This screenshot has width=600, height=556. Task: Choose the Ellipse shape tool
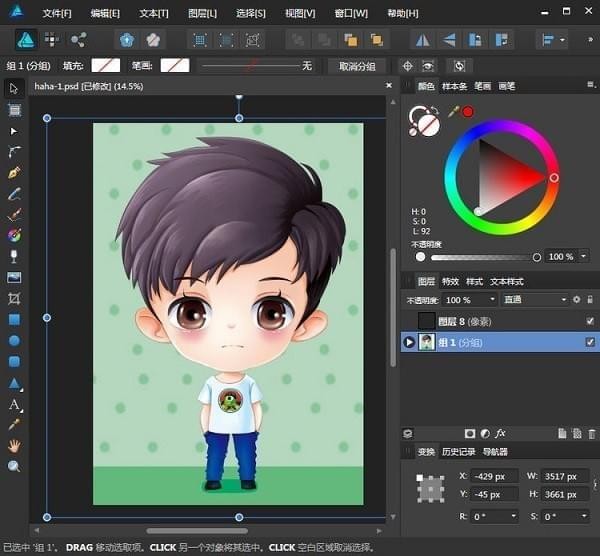pos(14,340)
